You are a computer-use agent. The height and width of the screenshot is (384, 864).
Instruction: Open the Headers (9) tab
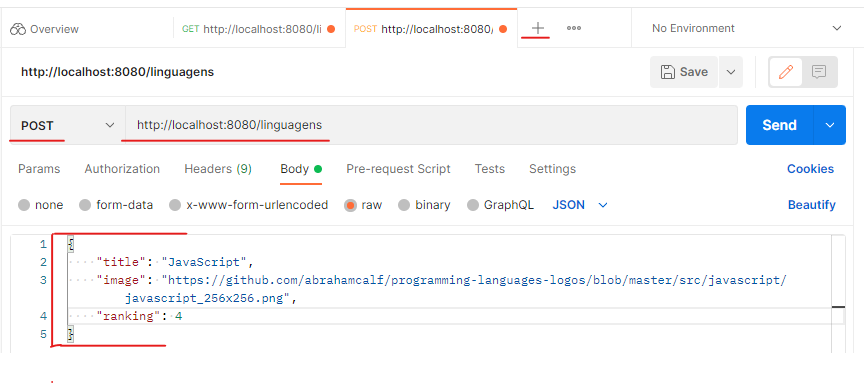[218, 169]
